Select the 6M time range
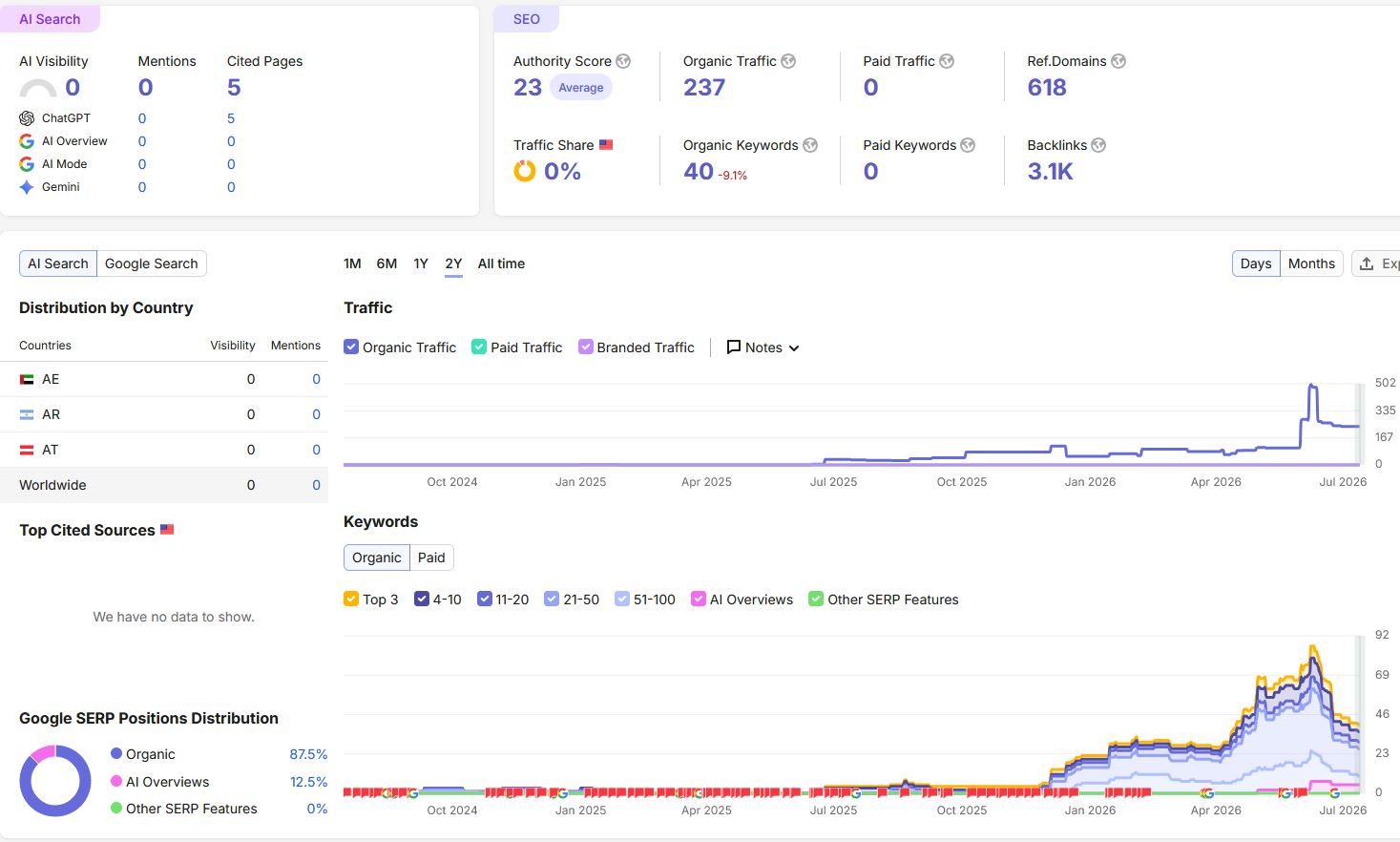Screen dimensions: 1400x842 387,263
